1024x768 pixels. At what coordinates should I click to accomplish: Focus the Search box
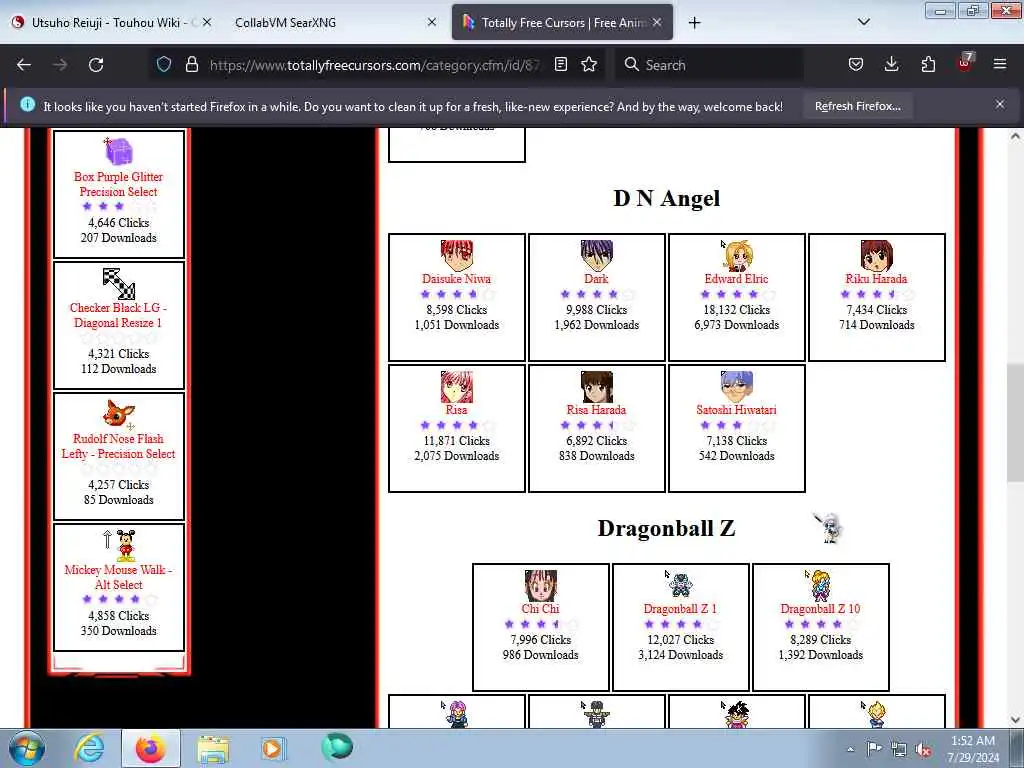709,65
